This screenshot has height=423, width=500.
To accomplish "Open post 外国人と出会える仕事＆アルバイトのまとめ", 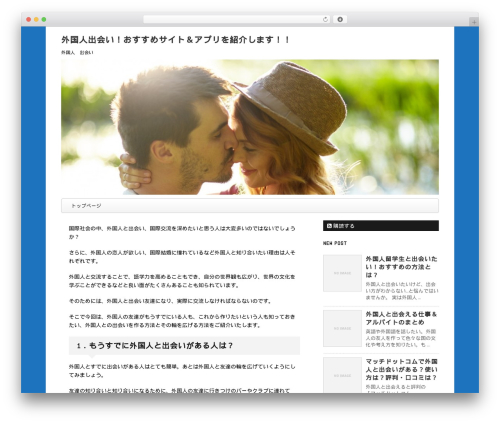I will [x=401, y=318].
